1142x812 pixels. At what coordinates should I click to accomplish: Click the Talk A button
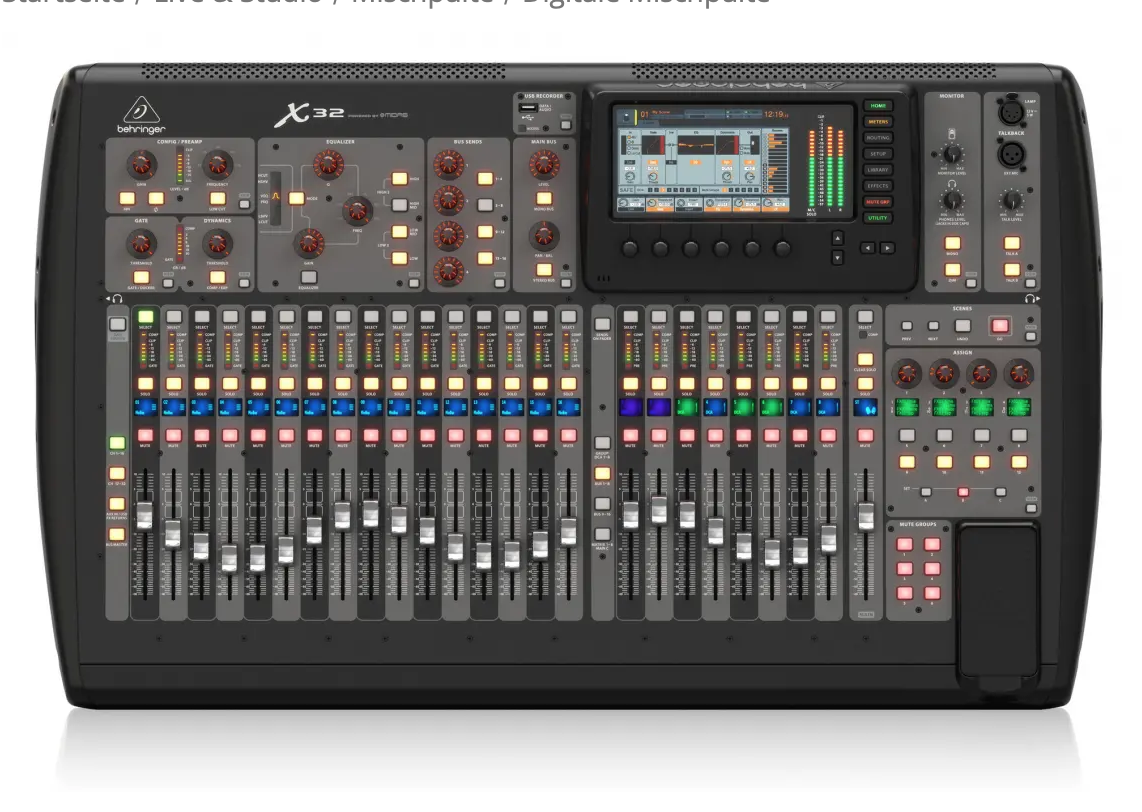click(x=1012, y=243)
